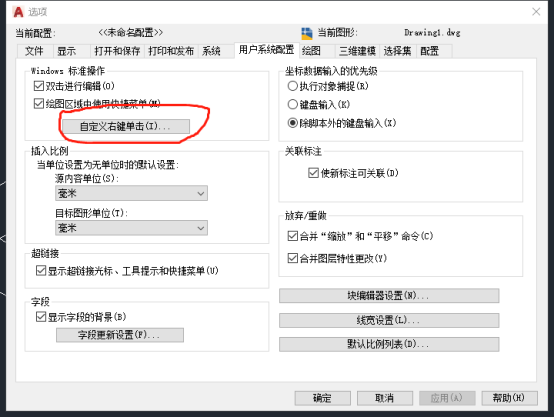554x417 pixels.
Task: Open the 打印和发布 tab
Action: coord(171,51)
